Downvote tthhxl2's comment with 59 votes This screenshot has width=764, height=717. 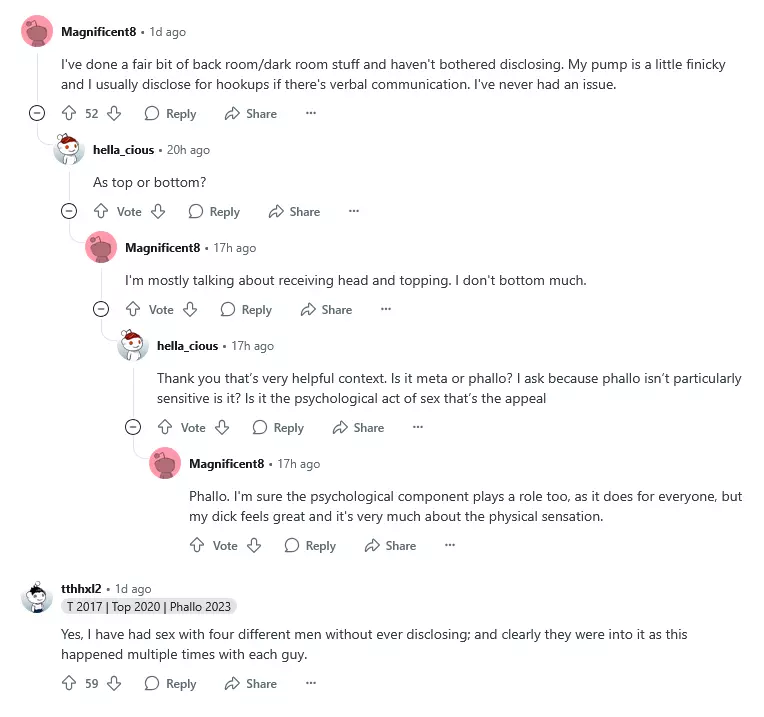coord(114,684)
